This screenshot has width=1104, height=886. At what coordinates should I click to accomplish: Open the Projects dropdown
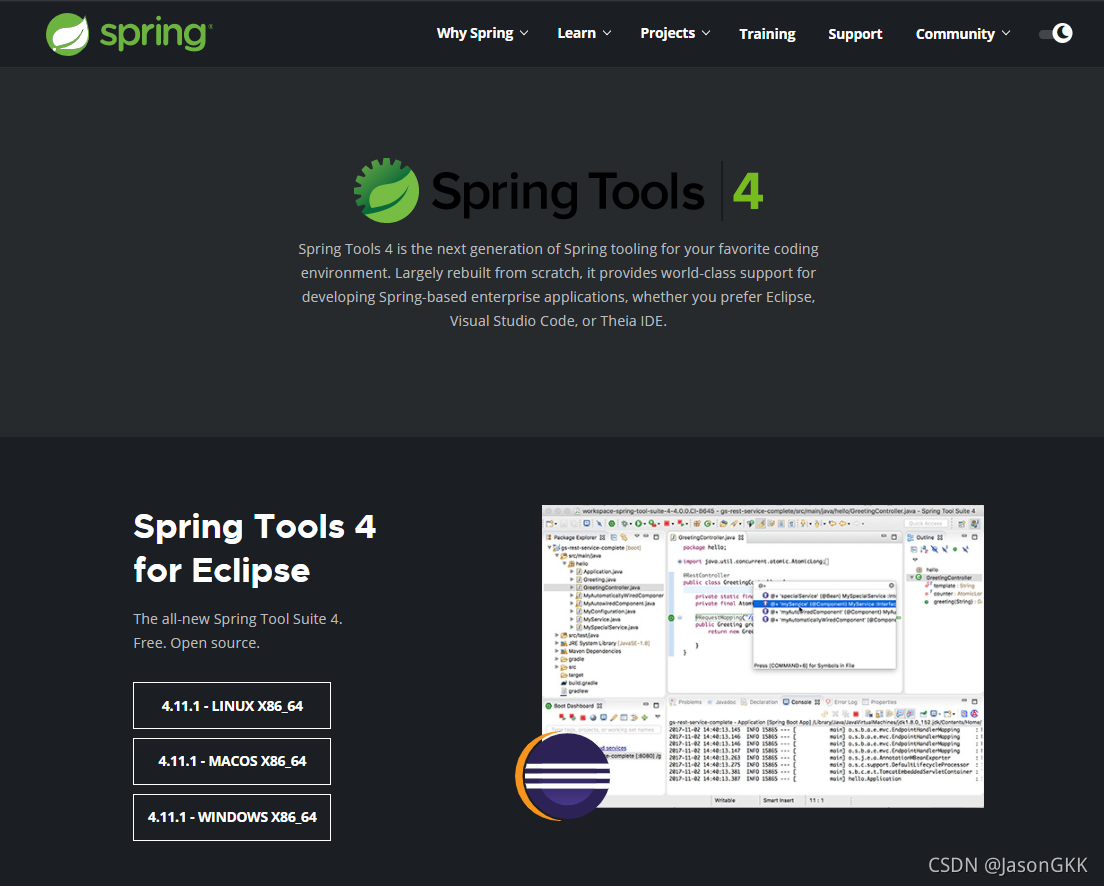(x=675, y=33)
